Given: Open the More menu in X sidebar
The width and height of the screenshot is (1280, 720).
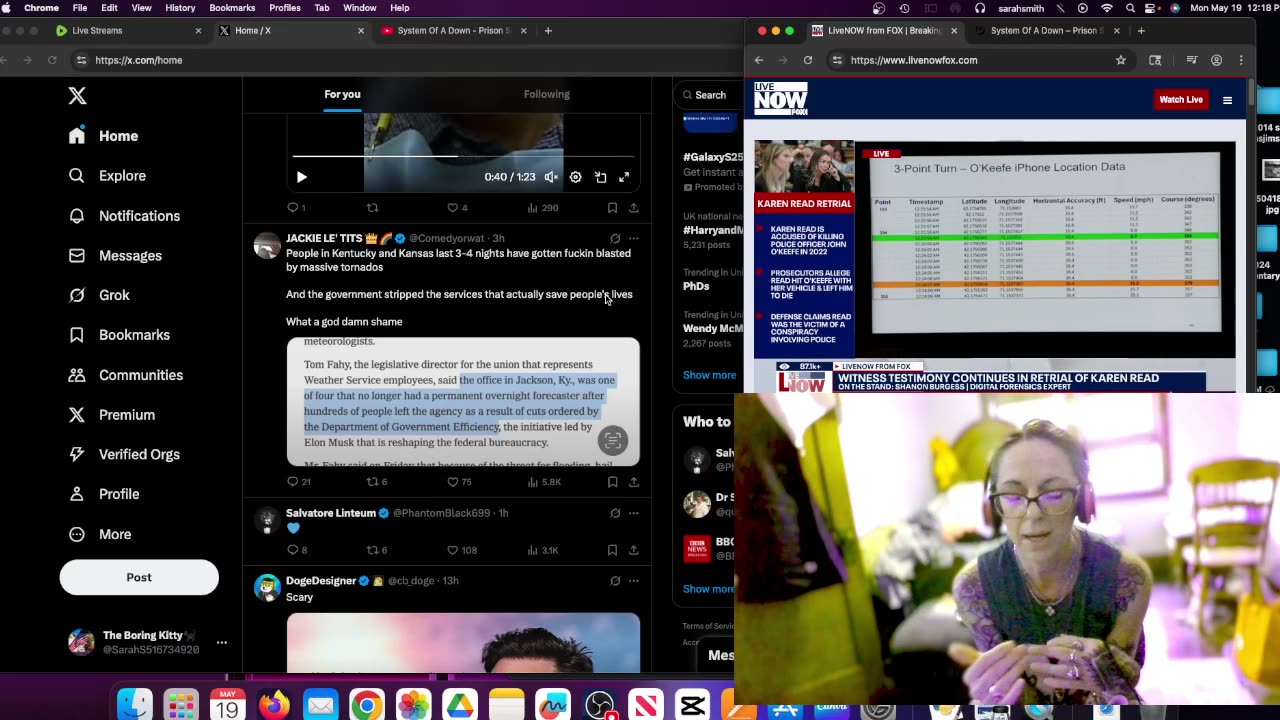Looking at the screenshot, I should [99, 534].
